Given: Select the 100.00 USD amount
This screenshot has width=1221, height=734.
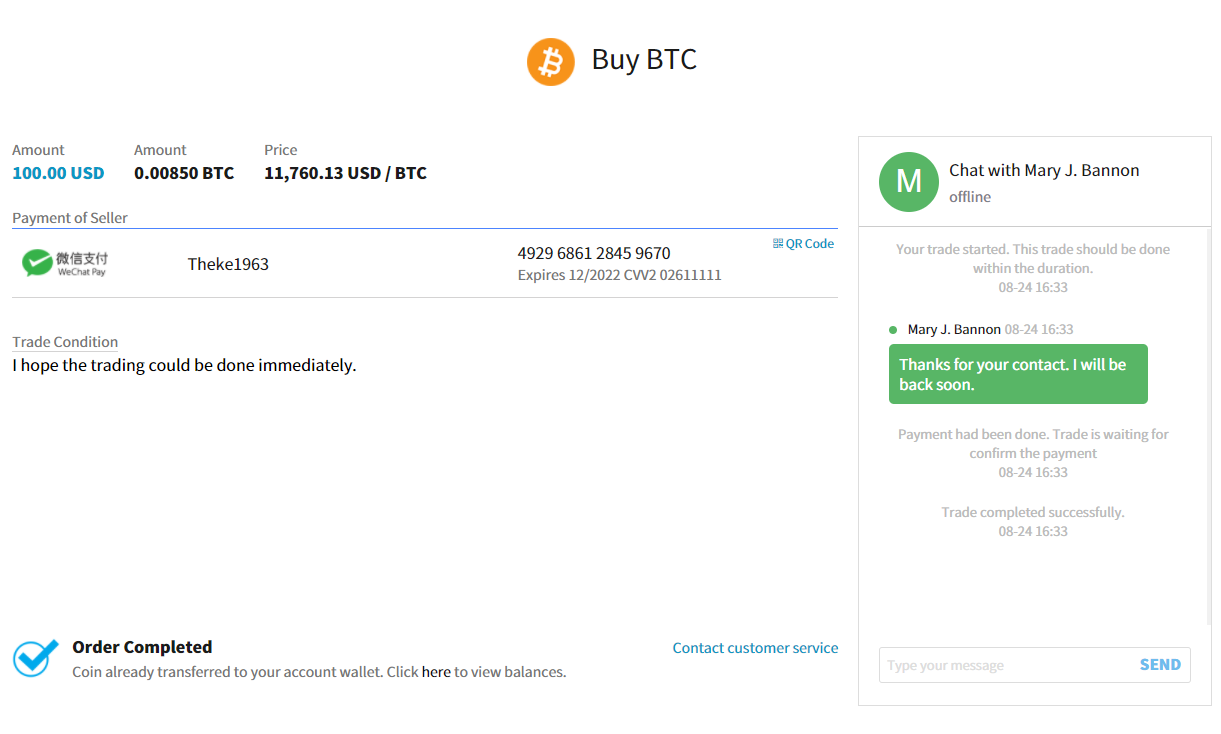Looking at the screenshot, I should pos(57,172).
